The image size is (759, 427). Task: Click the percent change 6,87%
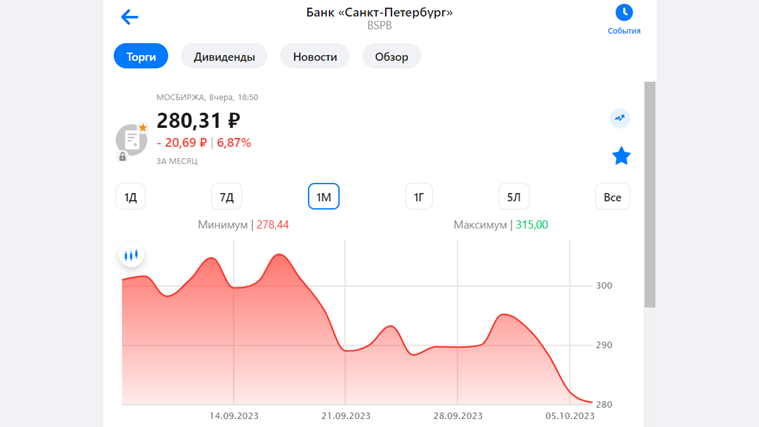click(234, 143)
